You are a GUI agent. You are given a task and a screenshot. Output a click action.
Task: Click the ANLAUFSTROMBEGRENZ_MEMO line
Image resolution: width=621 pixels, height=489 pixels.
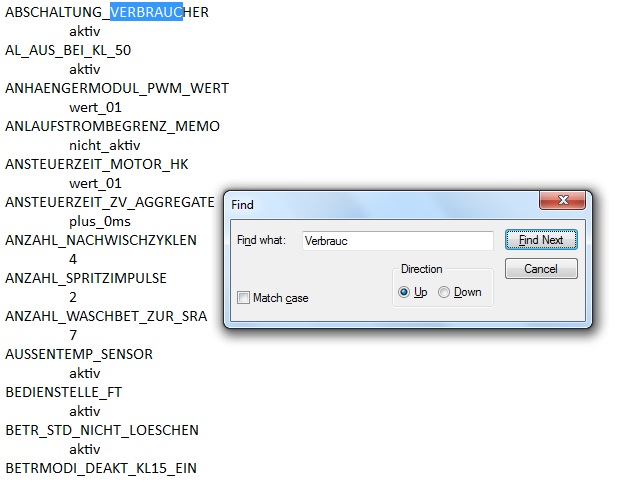(x=112, y=126)
